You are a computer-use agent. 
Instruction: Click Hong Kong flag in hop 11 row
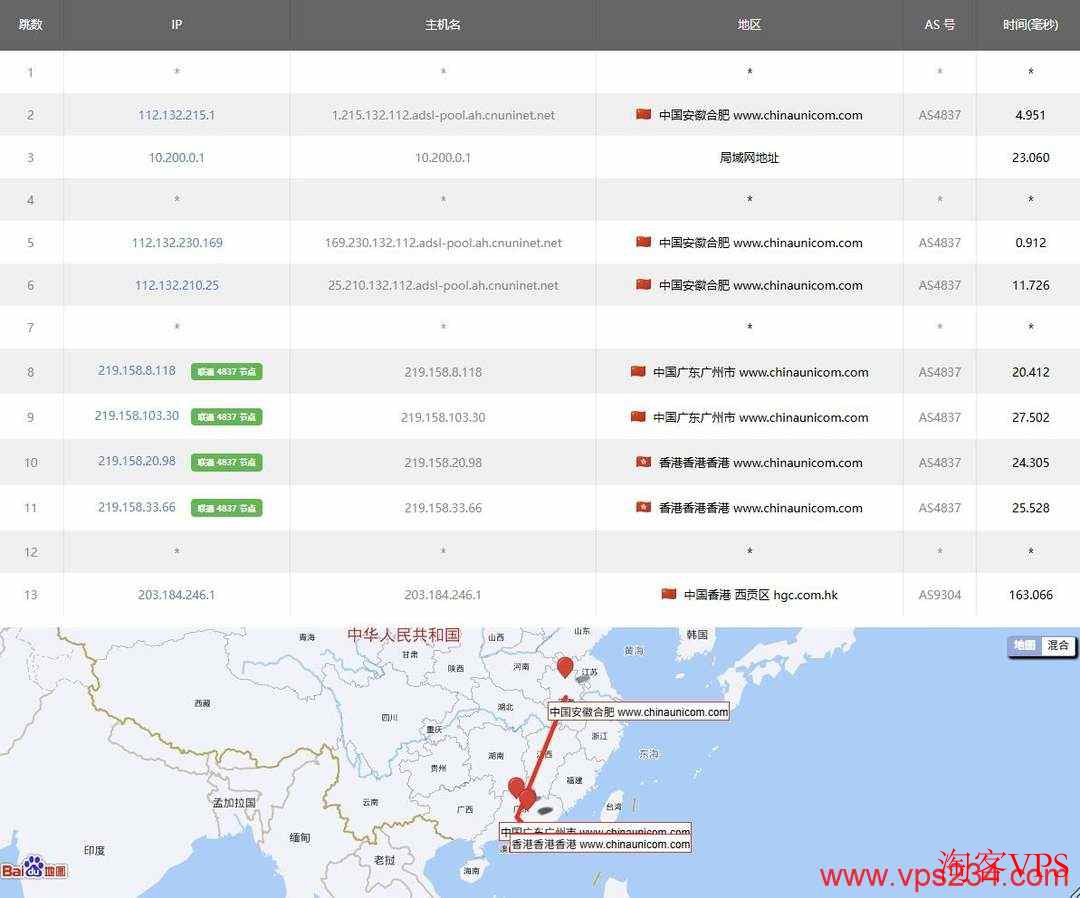tap(643, 507)
